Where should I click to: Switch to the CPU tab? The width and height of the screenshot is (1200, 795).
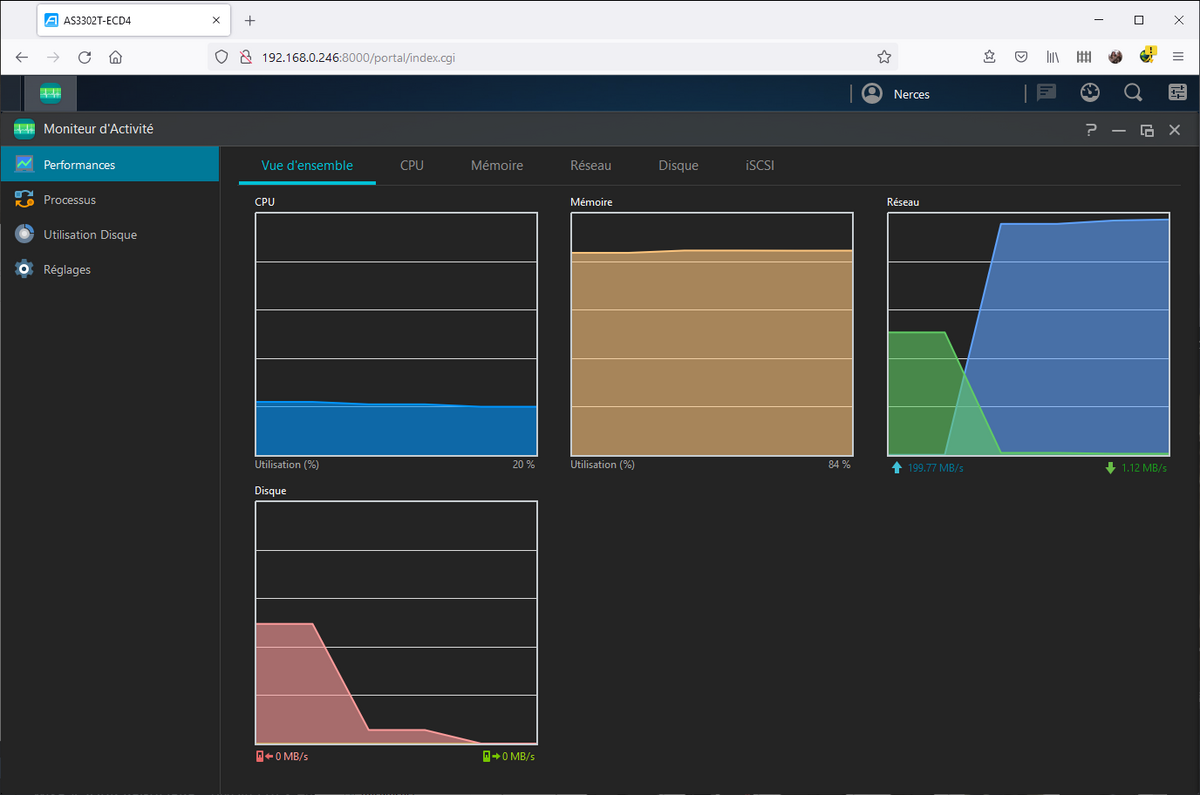point(412,166)
